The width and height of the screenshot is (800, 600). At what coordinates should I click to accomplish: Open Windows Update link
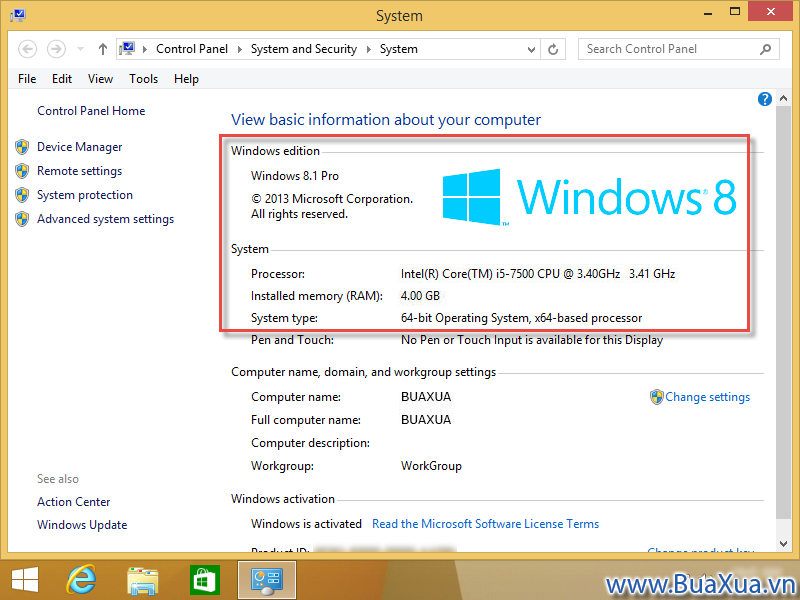[82, 525]
